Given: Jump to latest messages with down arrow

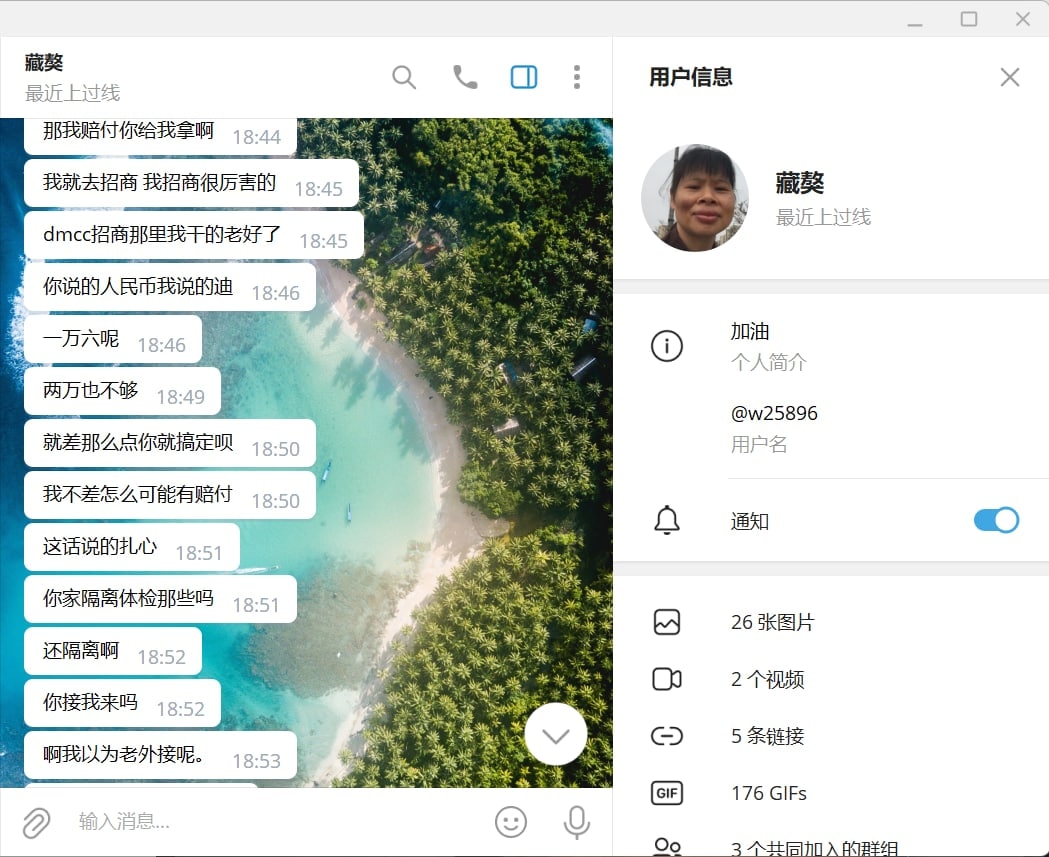Looking at the screenshot, I should (556, 735).
